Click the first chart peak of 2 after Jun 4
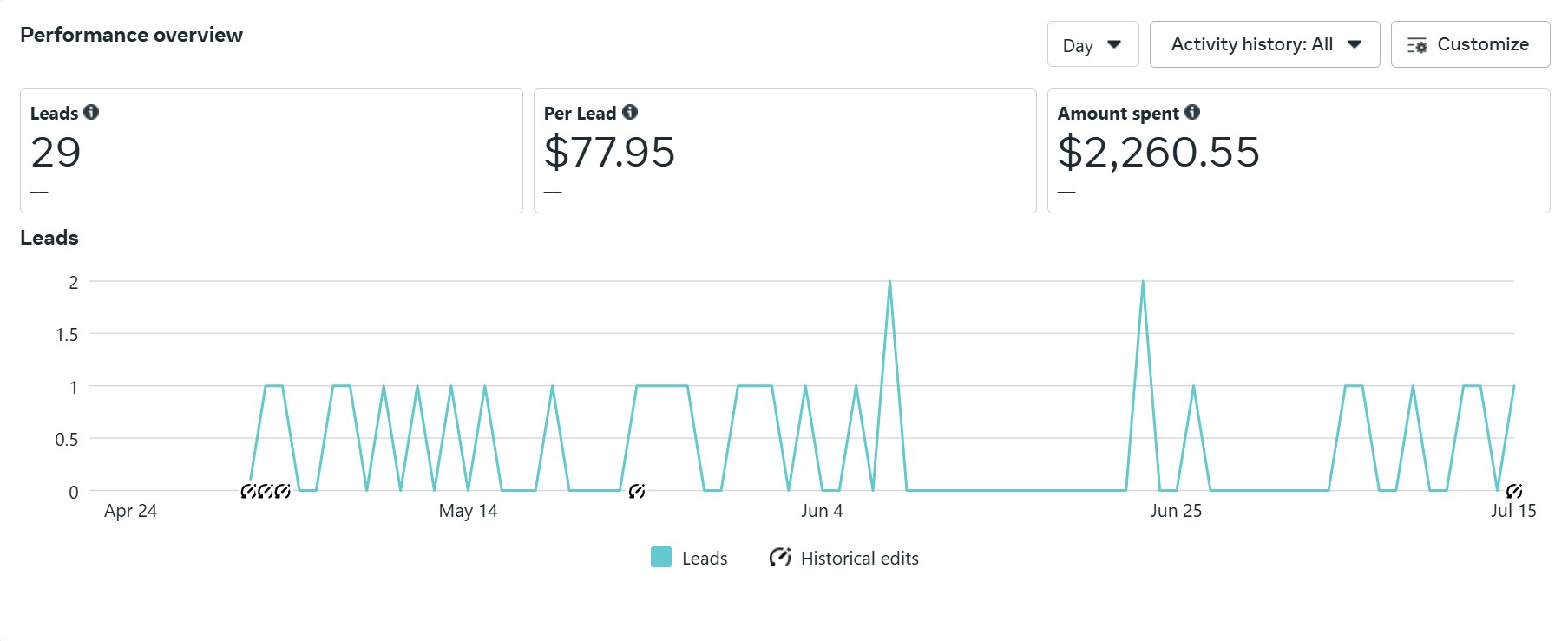The width and height of the screenshot is (1568, 641). click(x=889, y=282)
